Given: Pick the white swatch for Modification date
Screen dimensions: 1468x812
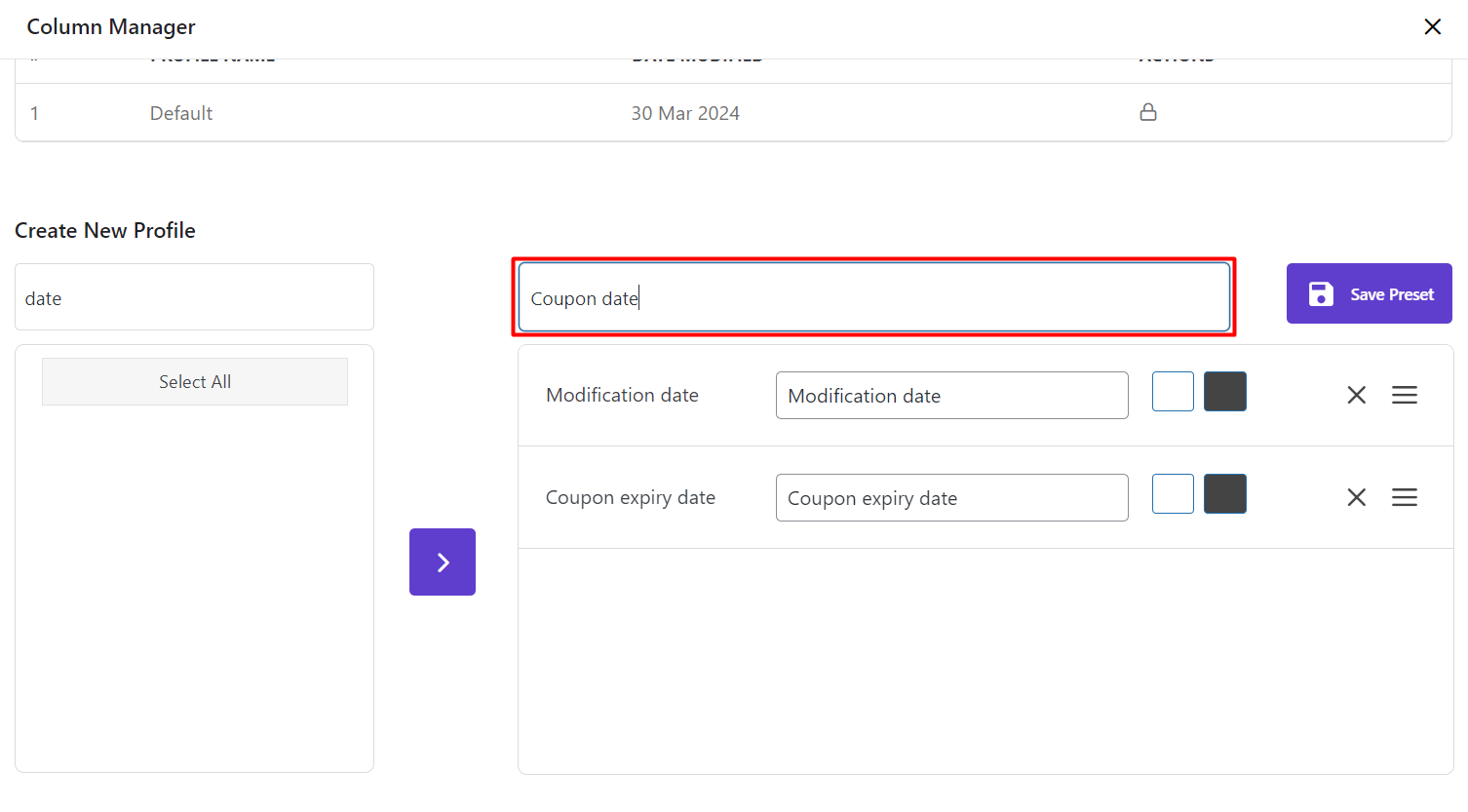Looking at the screenshot, I should [x=1173, y=392].
